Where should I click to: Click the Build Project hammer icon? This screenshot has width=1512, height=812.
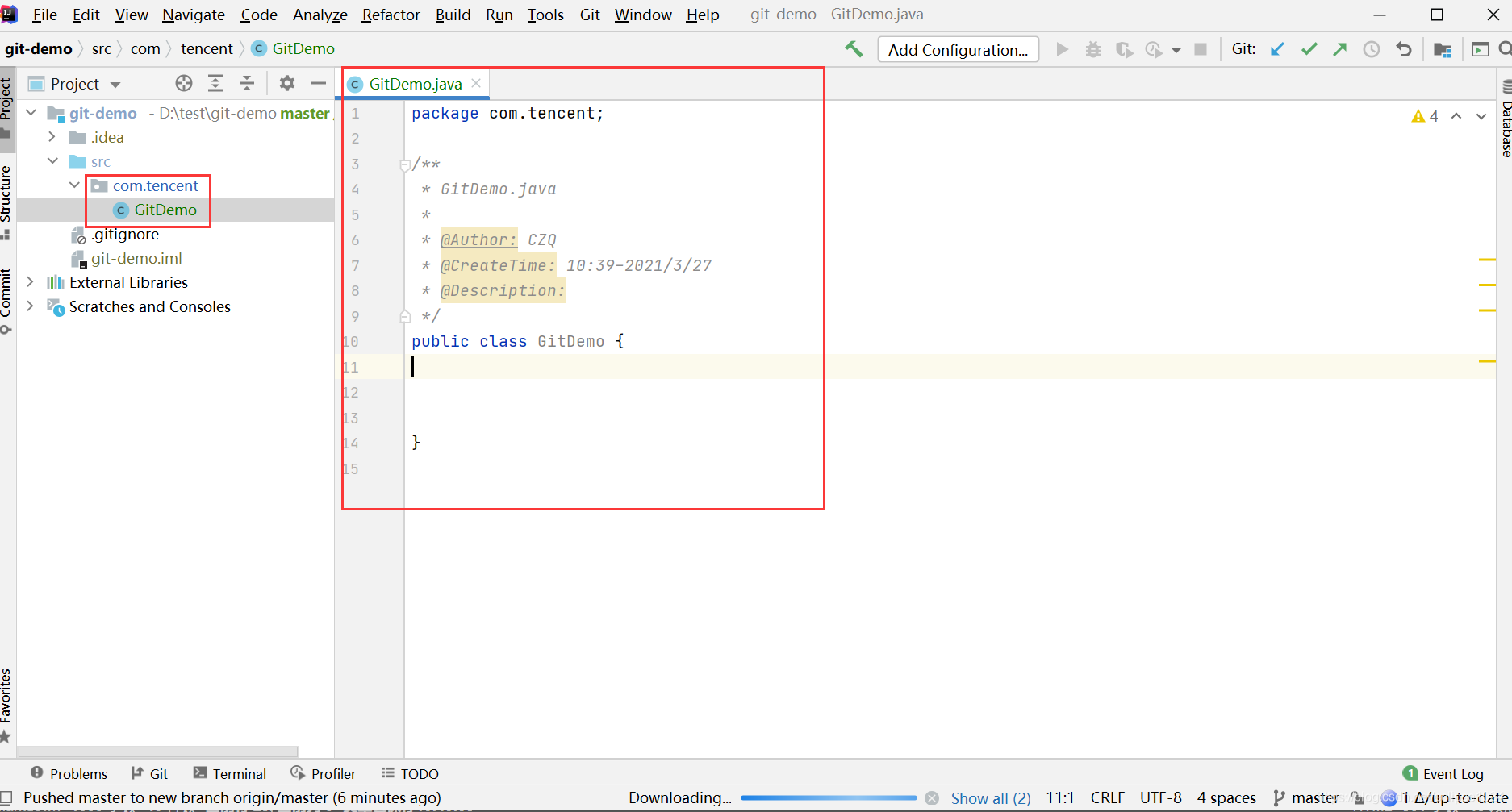[x=854, y=49]
